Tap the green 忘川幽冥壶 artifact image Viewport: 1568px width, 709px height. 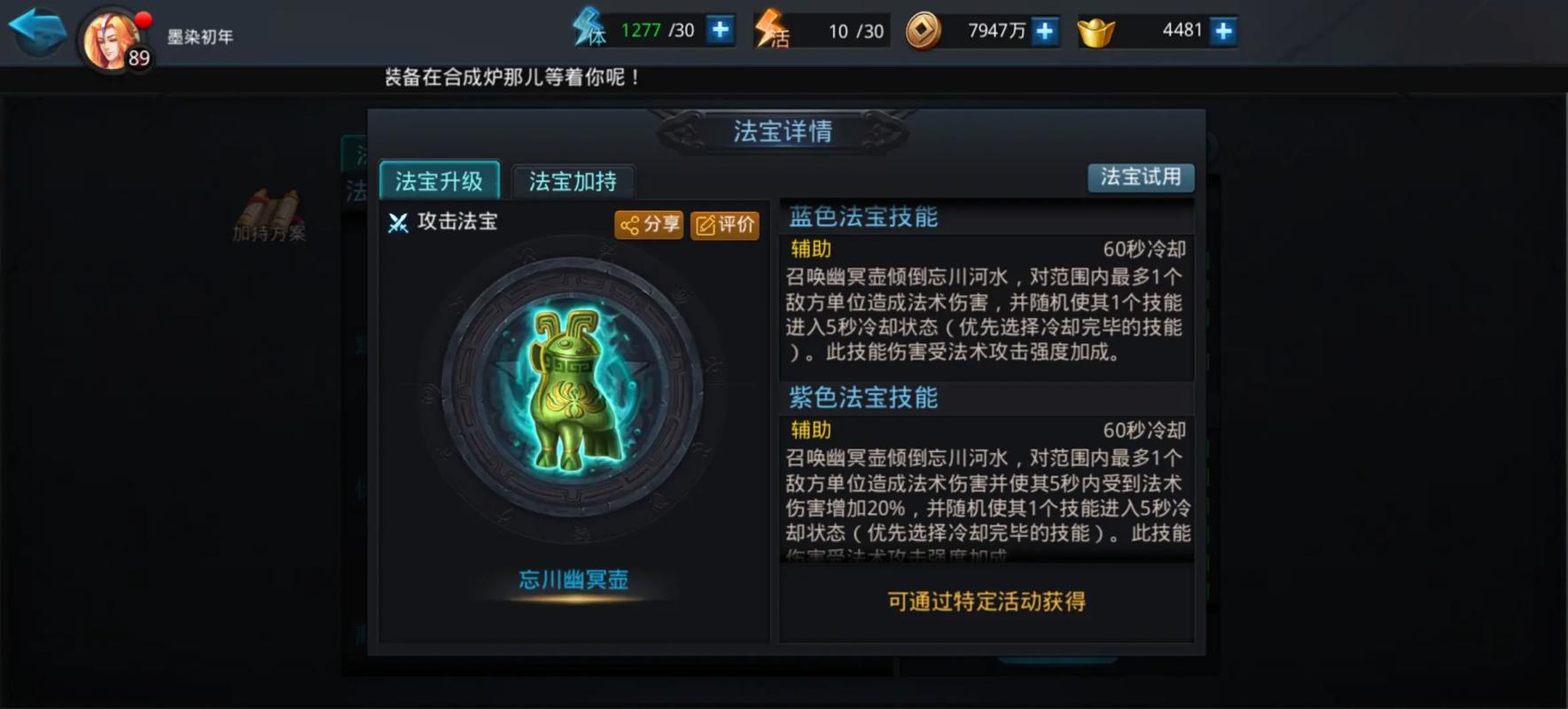pos(573,390)
